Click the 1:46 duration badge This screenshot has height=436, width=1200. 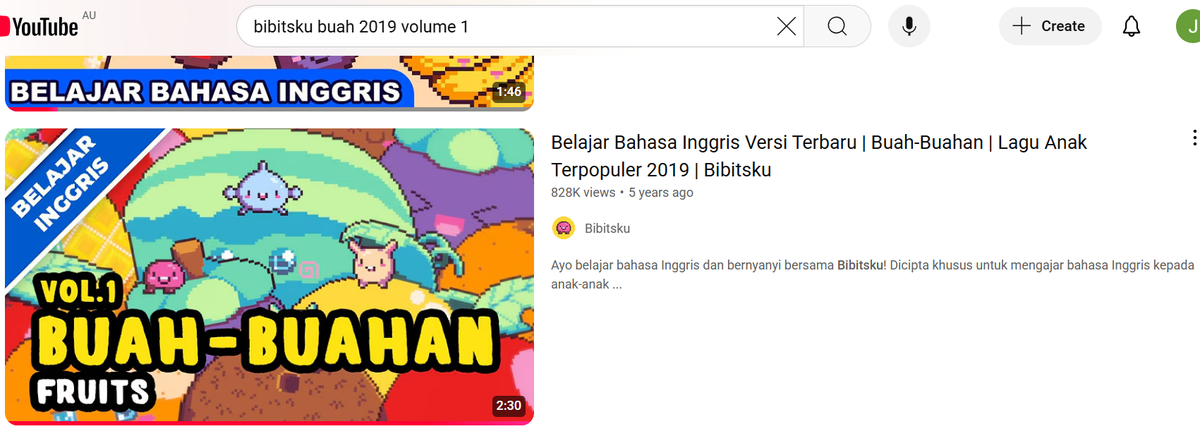click(508, 92)
